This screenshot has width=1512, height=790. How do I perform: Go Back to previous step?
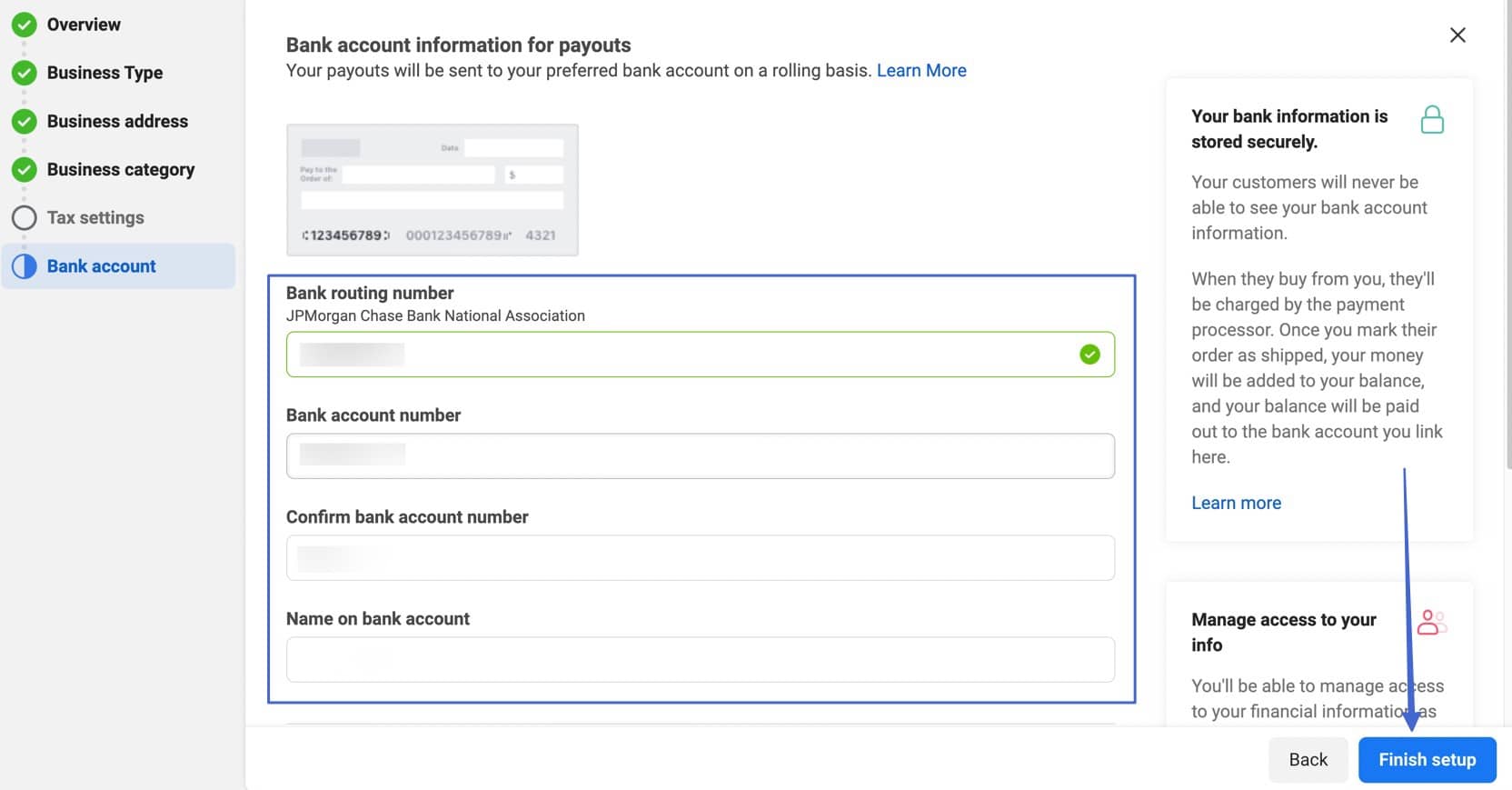point(1308,759)
